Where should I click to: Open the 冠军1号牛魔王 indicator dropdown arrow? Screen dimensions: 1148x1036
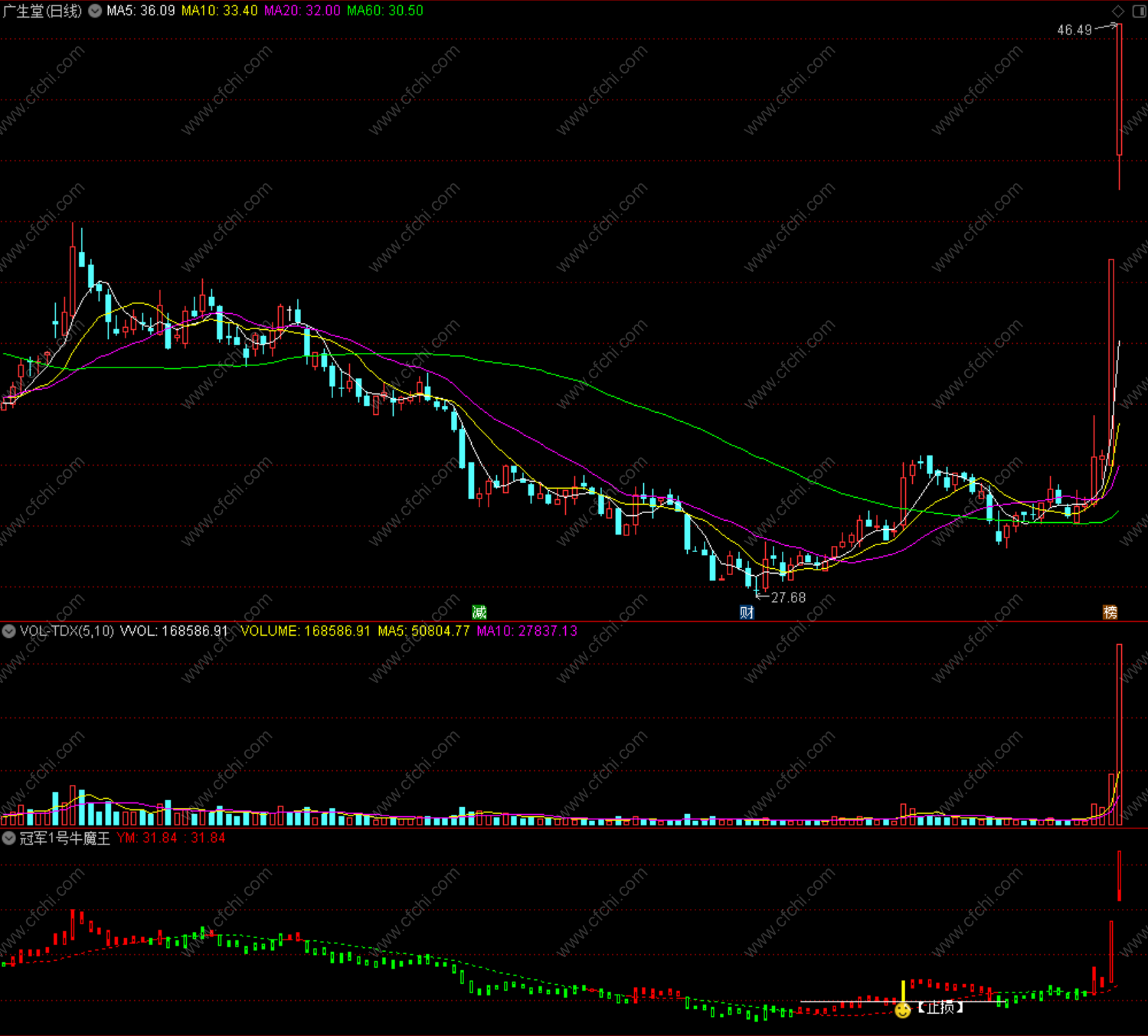click(x=8, y=838)
